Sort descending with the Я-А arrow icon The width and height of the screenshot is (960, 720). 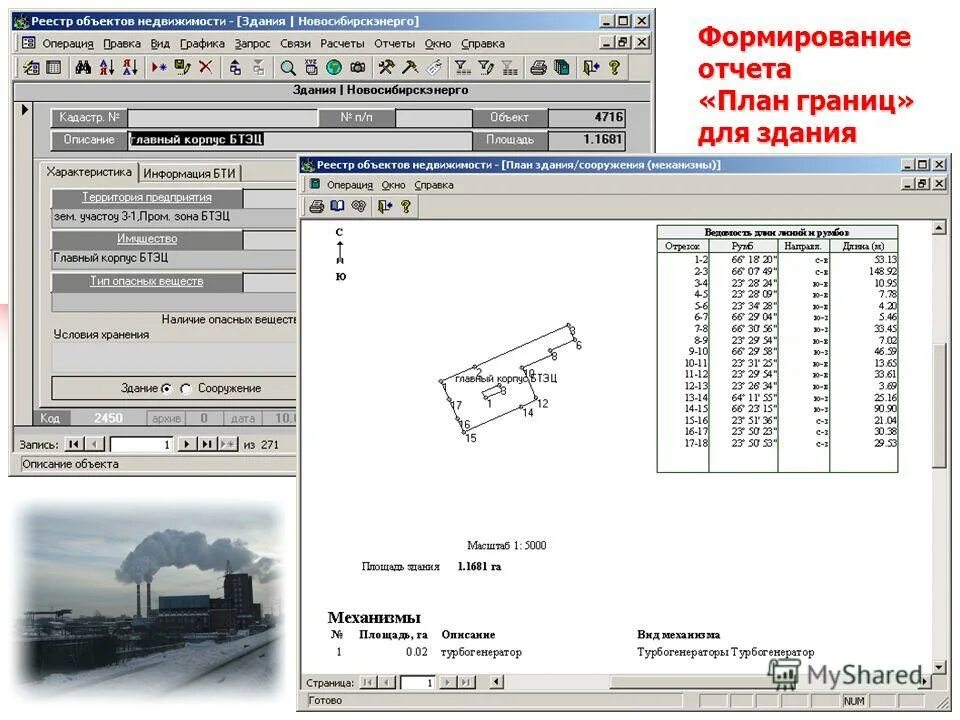[x=130, y=67]
